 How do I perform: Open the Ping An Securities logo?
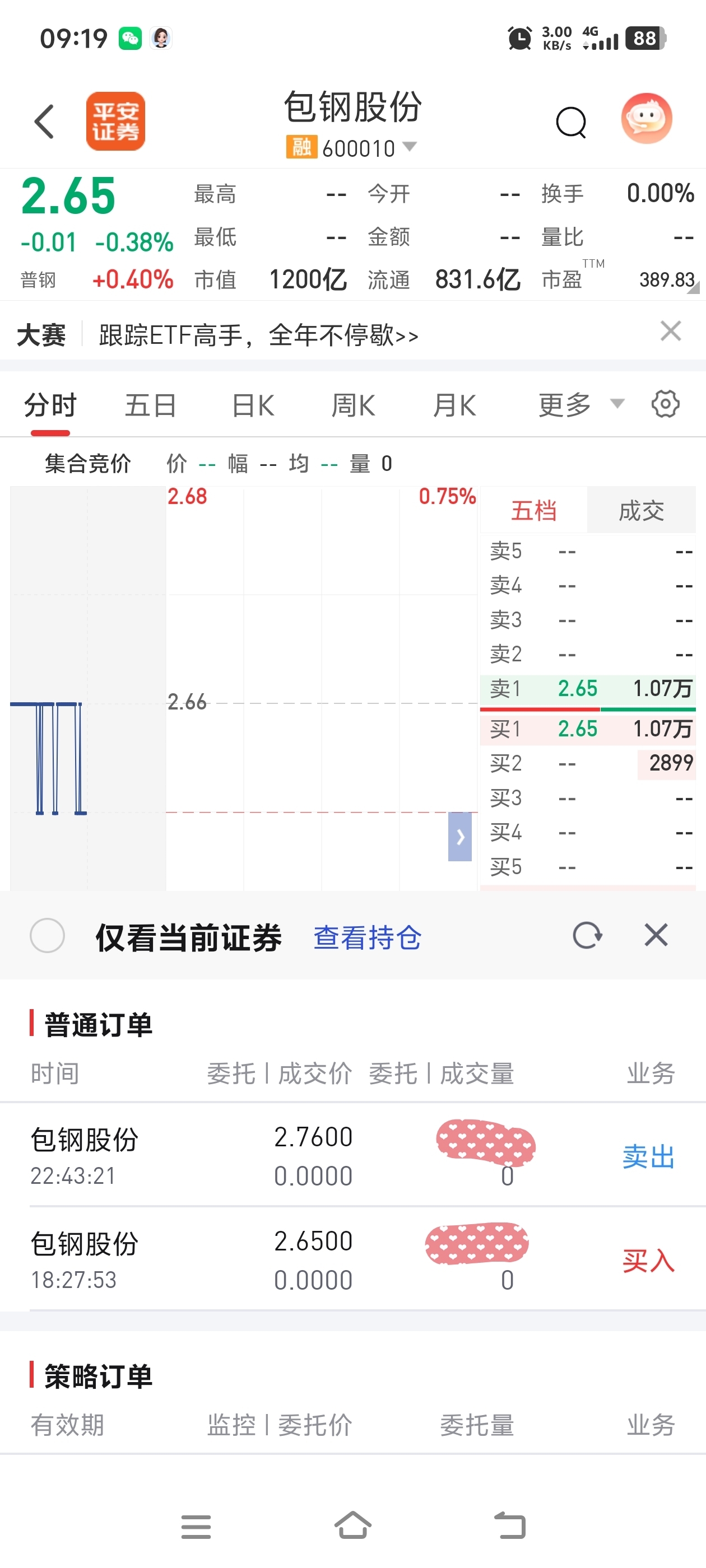click(x=116, y=121)
